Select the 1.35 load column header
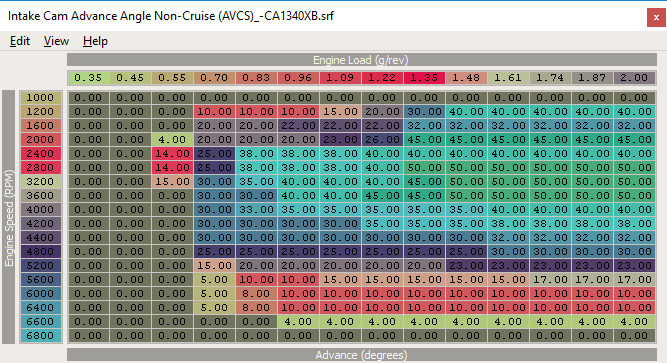Viewport: 667px width, 363px height. [424, 78]
